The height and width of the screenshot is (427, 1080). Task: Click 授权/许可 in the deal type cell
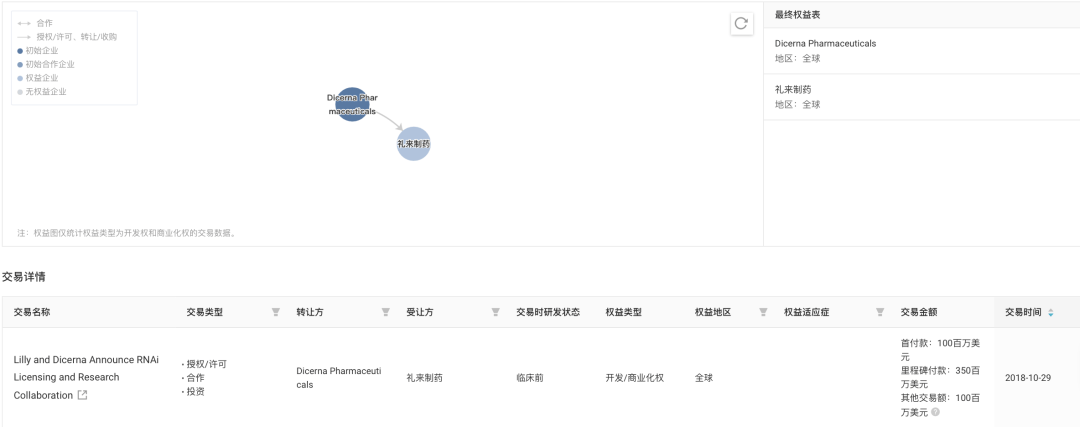(207, 364)
